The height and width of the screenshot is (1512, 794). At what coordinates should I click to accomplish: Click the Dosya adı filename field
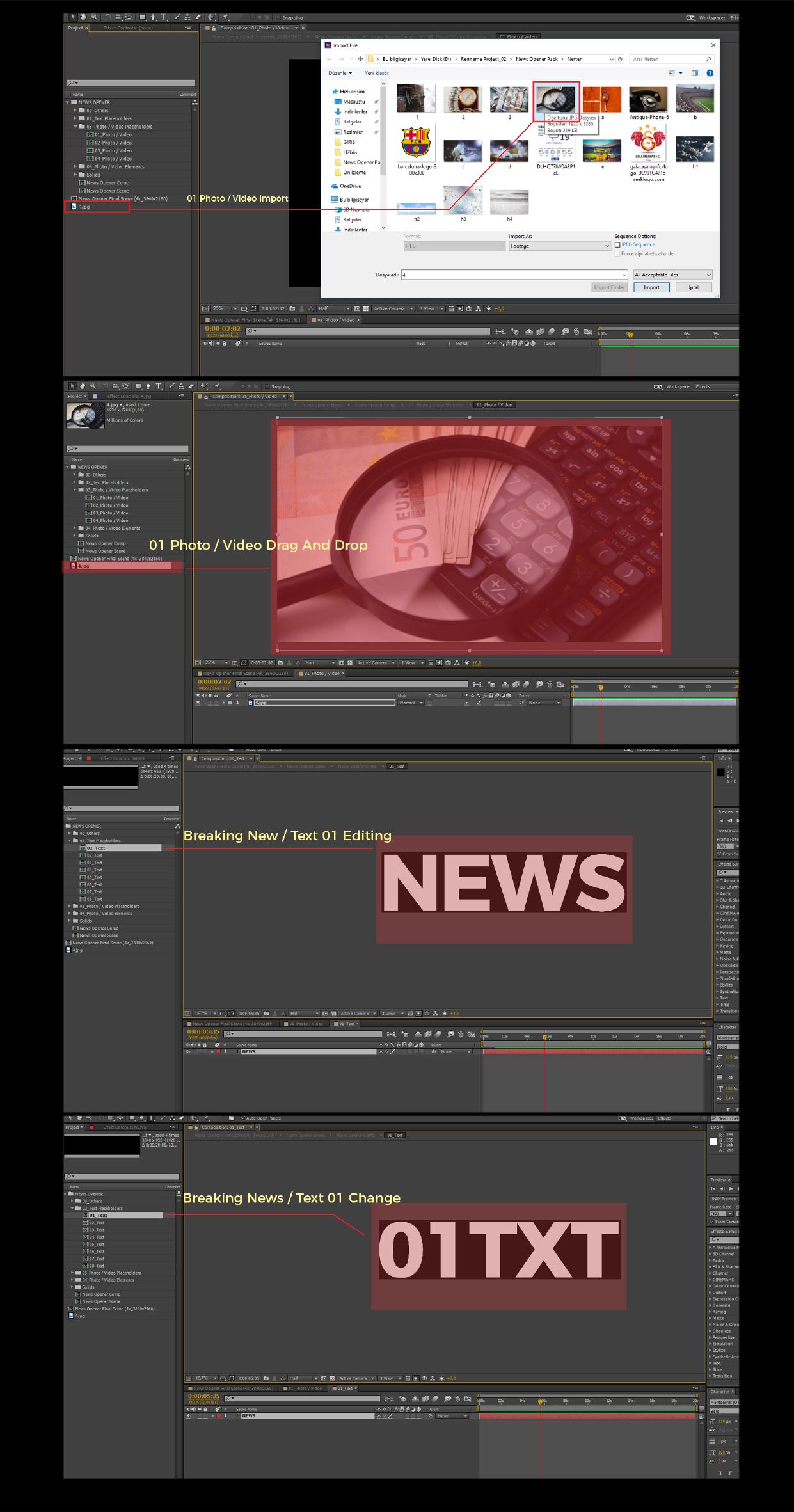point(514,275)
